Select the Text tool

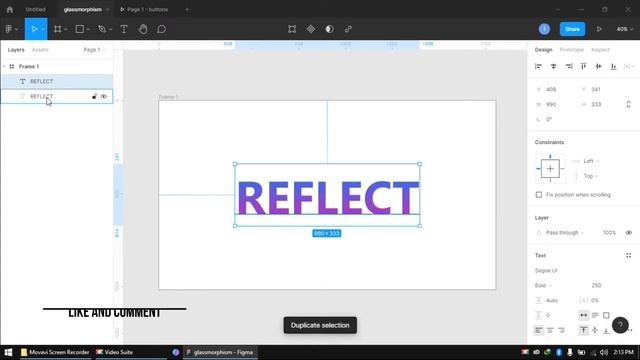coord(124,29)
